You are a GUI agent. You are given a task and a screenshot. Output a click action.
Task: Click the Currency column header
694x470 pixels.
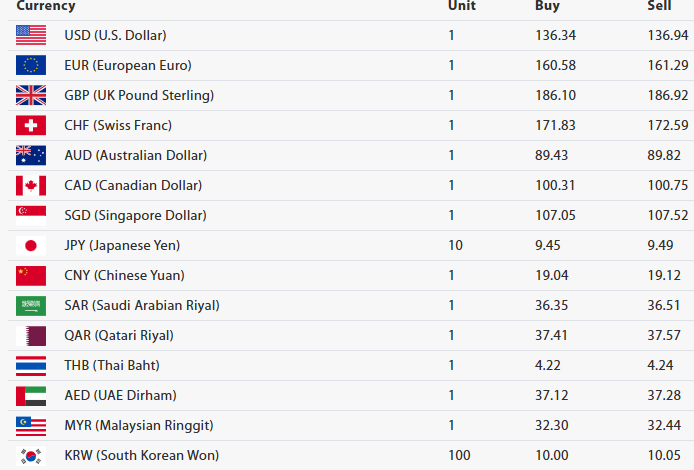point(46,6)
